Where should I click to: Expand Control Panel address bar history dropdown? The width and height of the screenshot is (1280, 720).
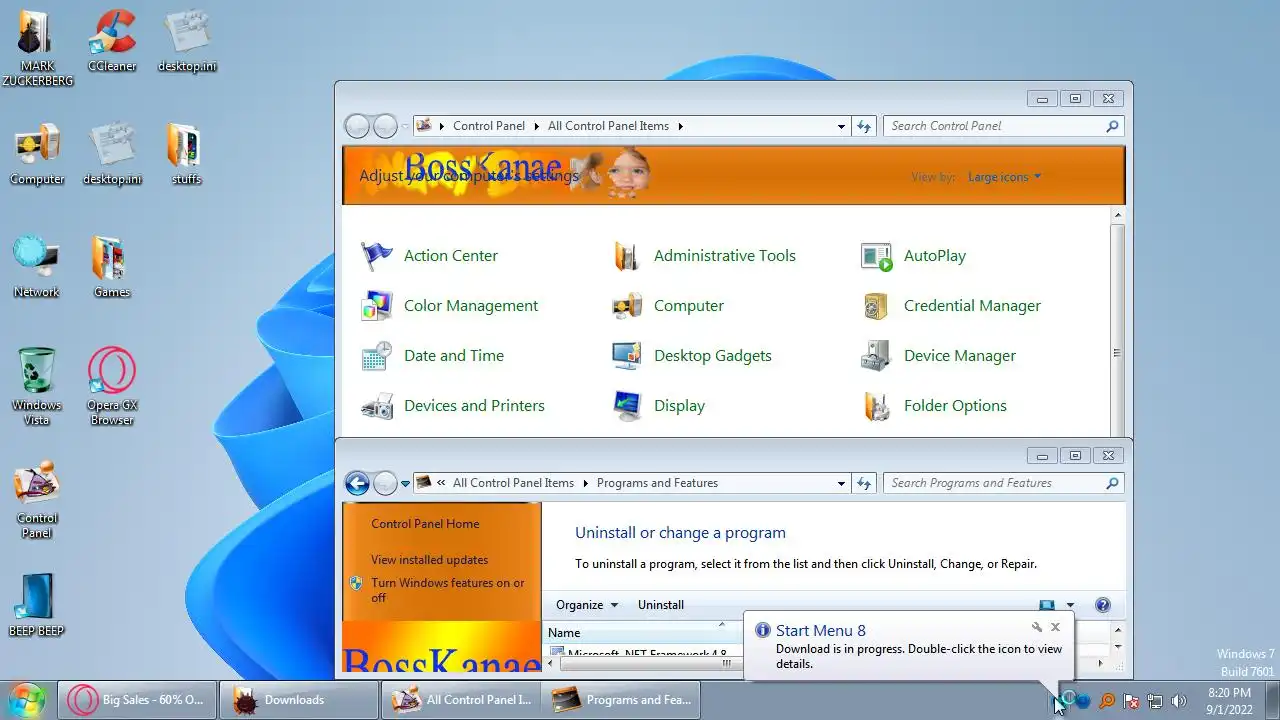point(841,126)
